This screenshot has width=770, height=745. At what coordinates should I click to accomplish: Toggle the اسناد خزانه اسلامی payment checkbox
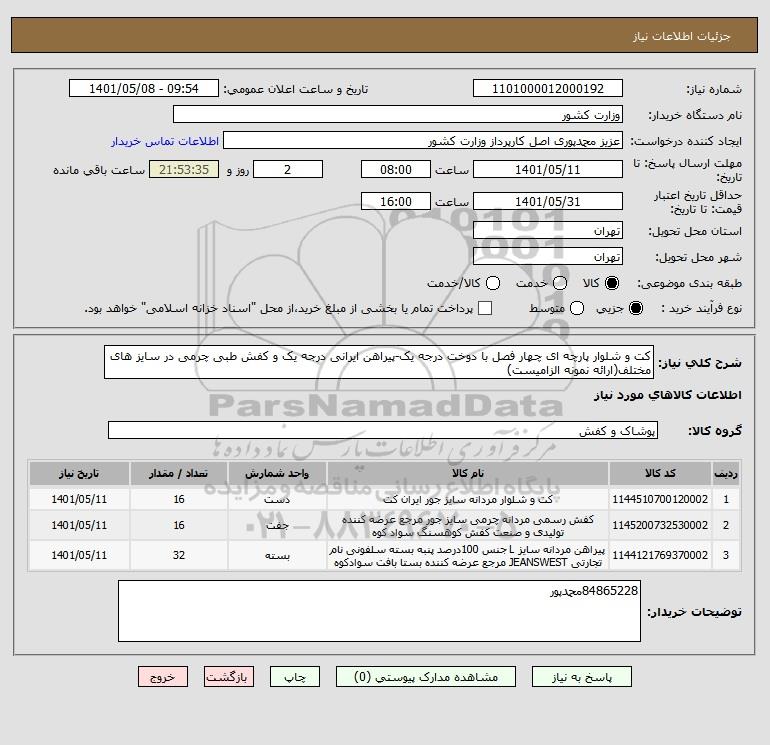point(485,308)
